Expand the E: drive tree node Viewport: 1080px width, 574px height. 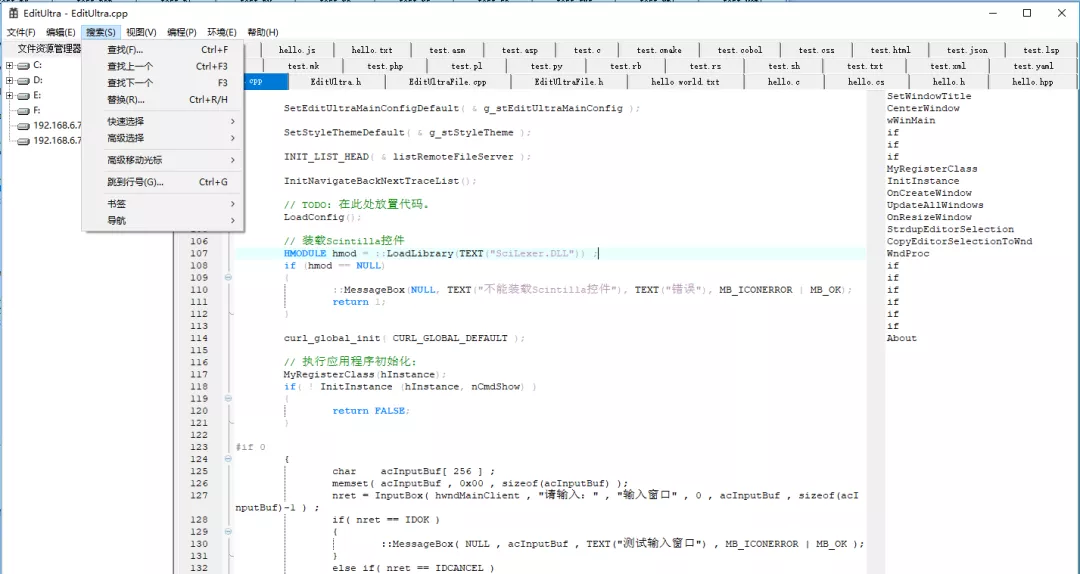point(9,95)
